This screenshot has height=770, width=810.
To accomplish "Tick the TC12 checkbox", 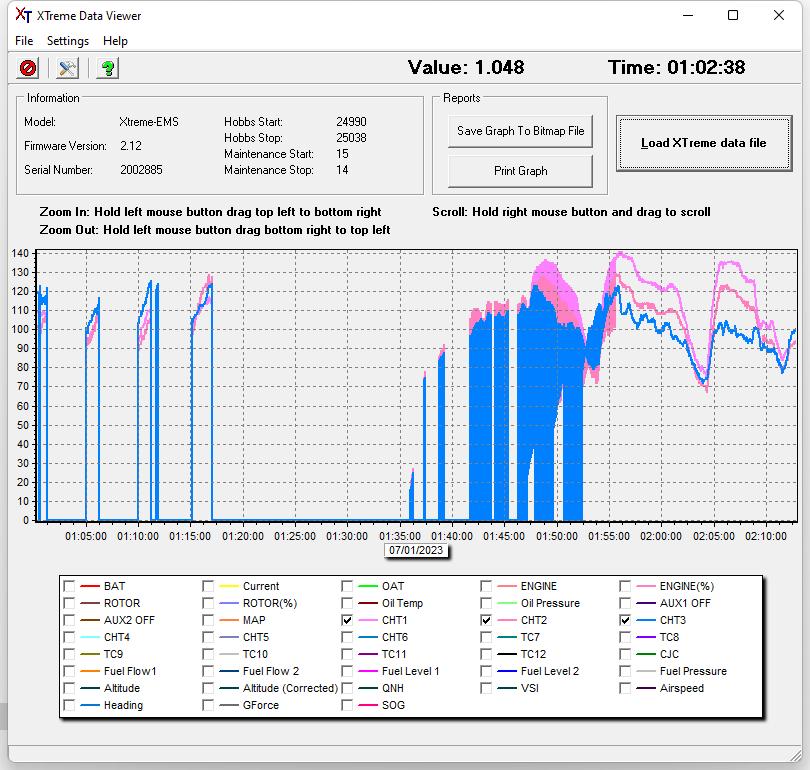I will point(486,654).
